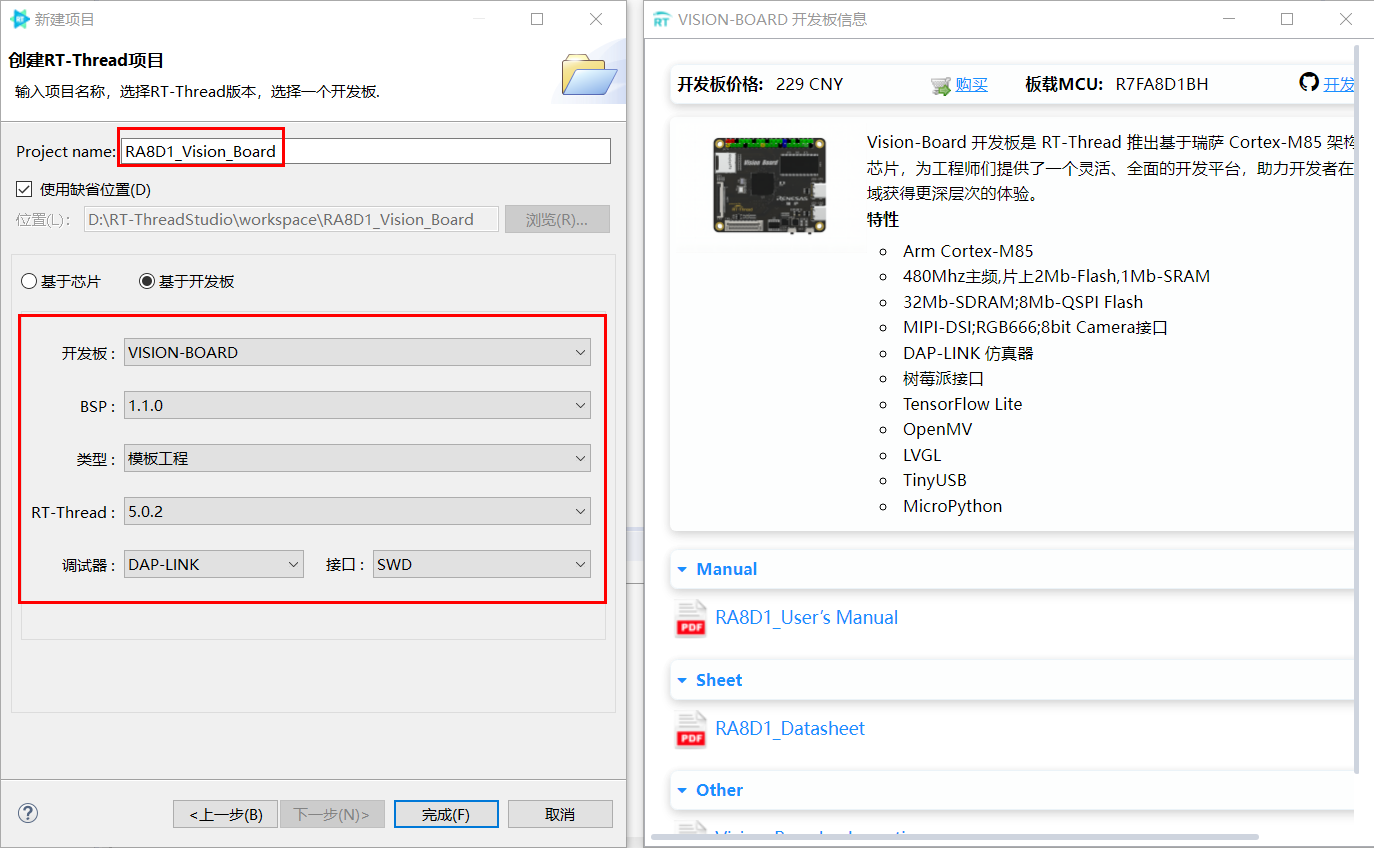This screenshot has width=1374, height=848.
Task: Maximize the VISION-BOARD 开发板信息 window
Action: pos(1287,19)
